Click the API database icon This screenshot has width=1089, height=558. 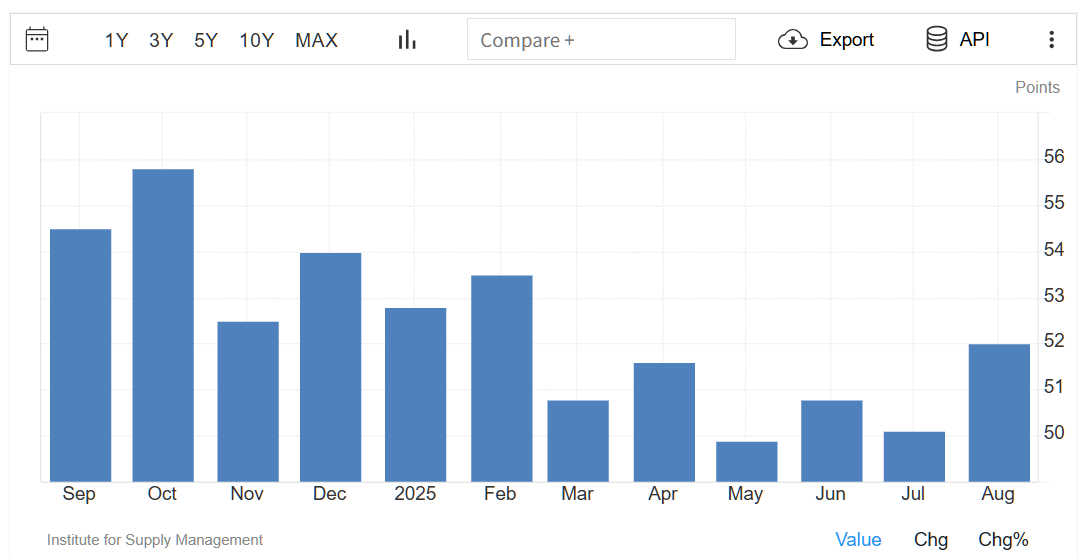point(936,39)
